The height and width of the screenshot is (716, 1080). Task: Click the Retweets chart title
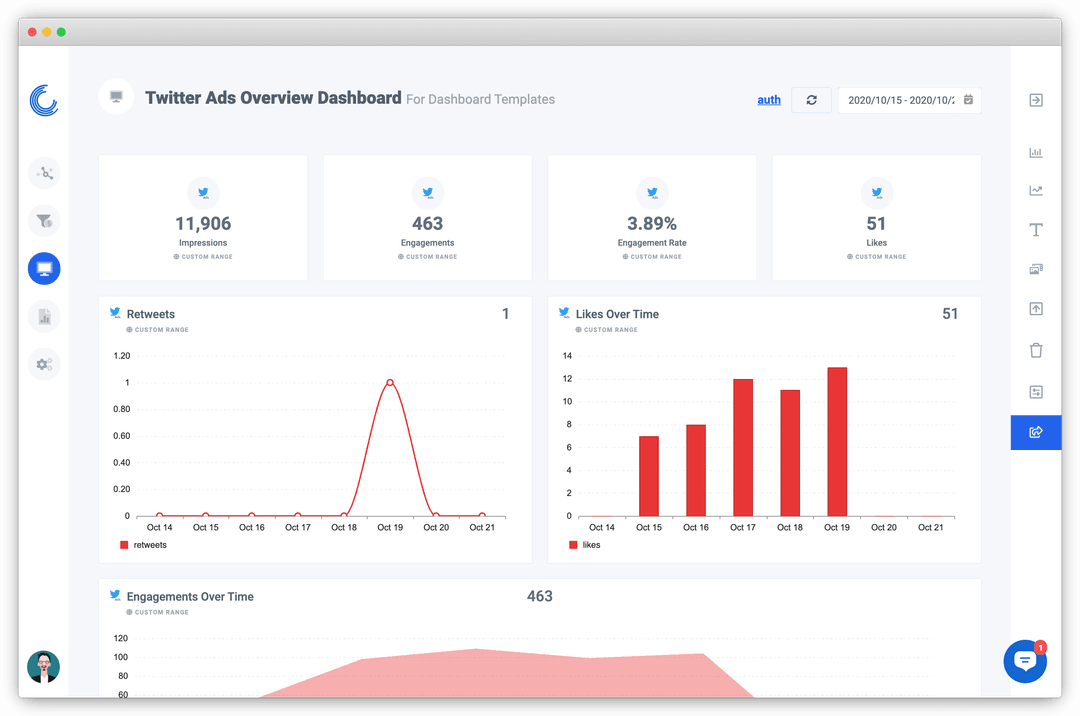point(151,314)
